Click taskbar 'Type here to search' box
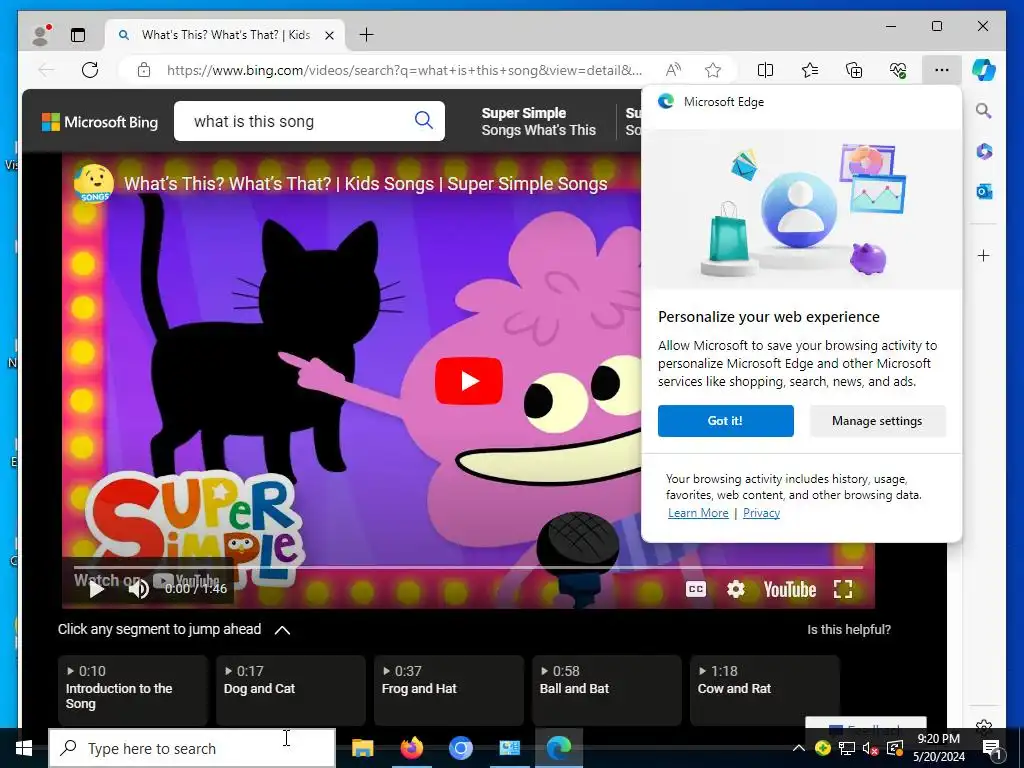 pos(192,748)
